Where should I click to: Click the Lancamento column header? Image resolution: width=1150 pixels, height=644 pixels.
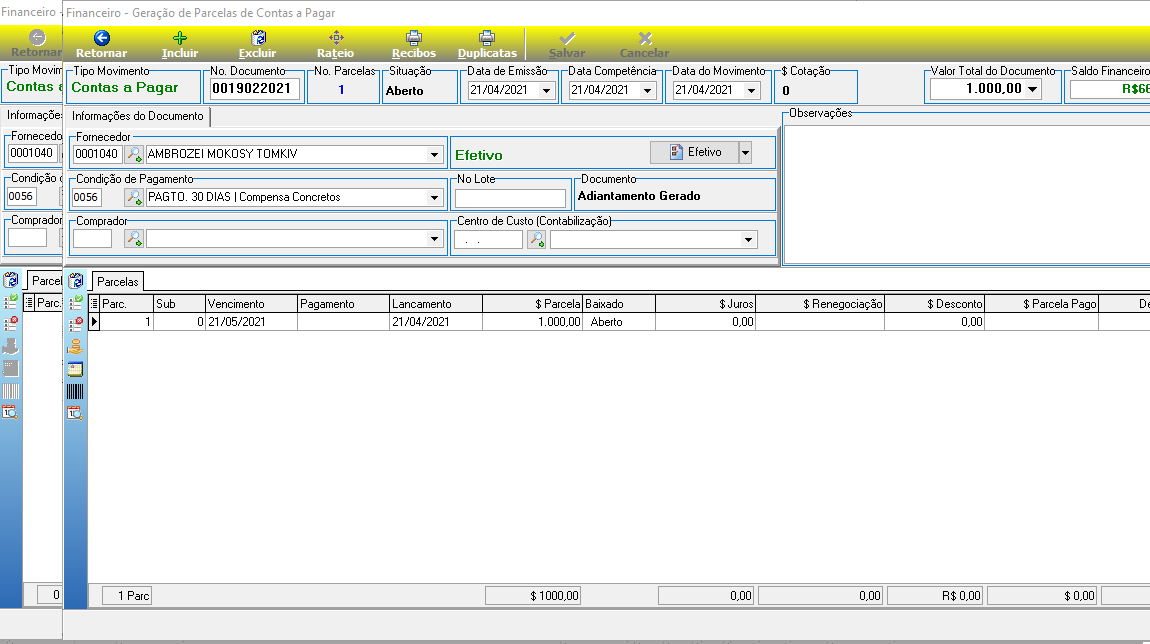coord(436,304)
